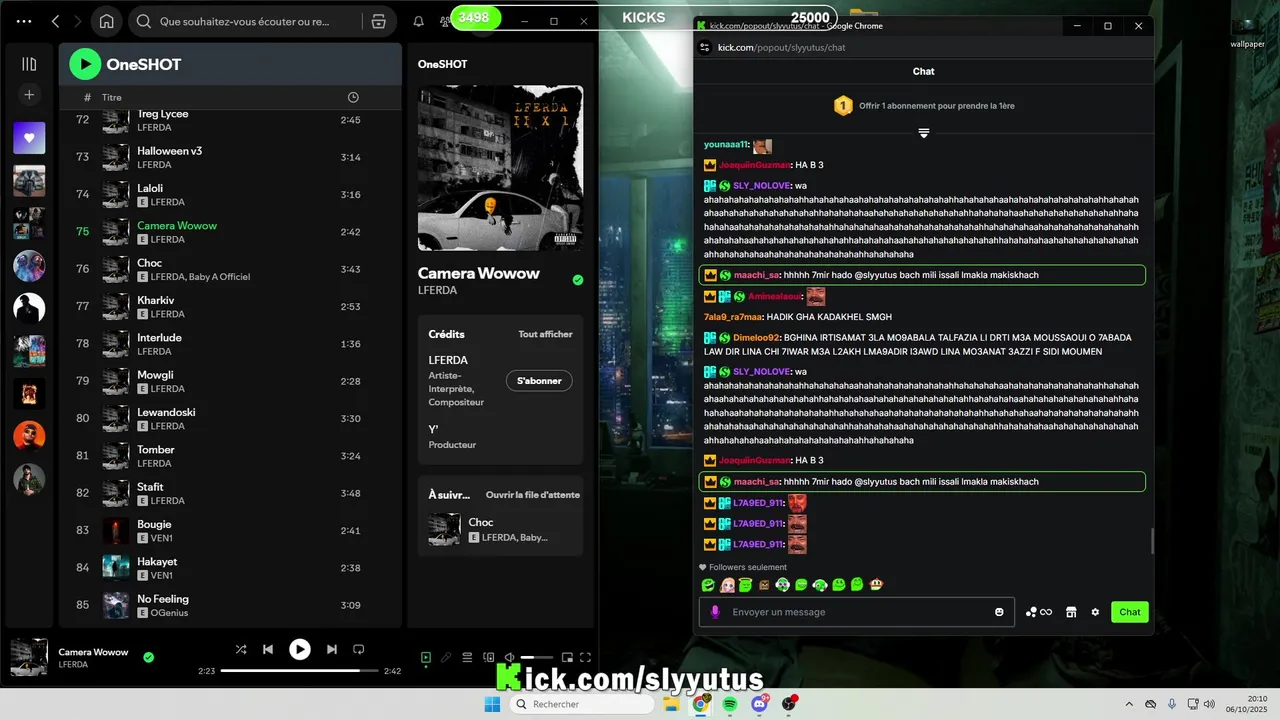Sort by duration clock column header

(353, 97)
